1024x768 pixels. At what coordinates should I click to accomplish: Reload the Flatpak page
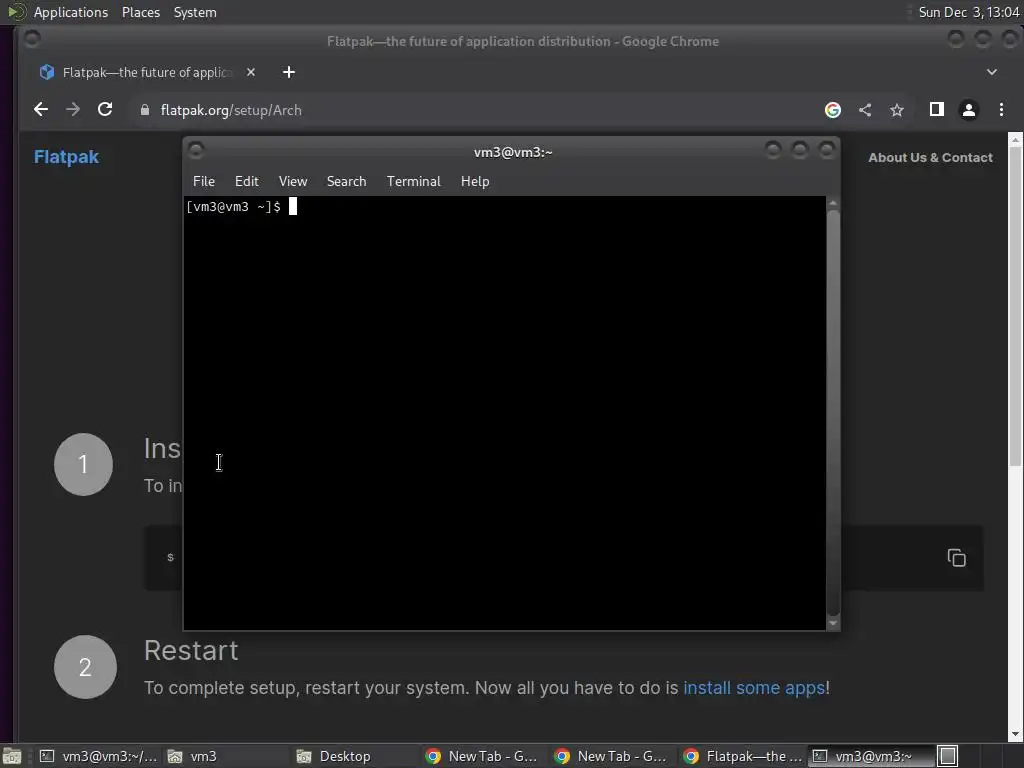pyautogui.click(x=104, y=110)
